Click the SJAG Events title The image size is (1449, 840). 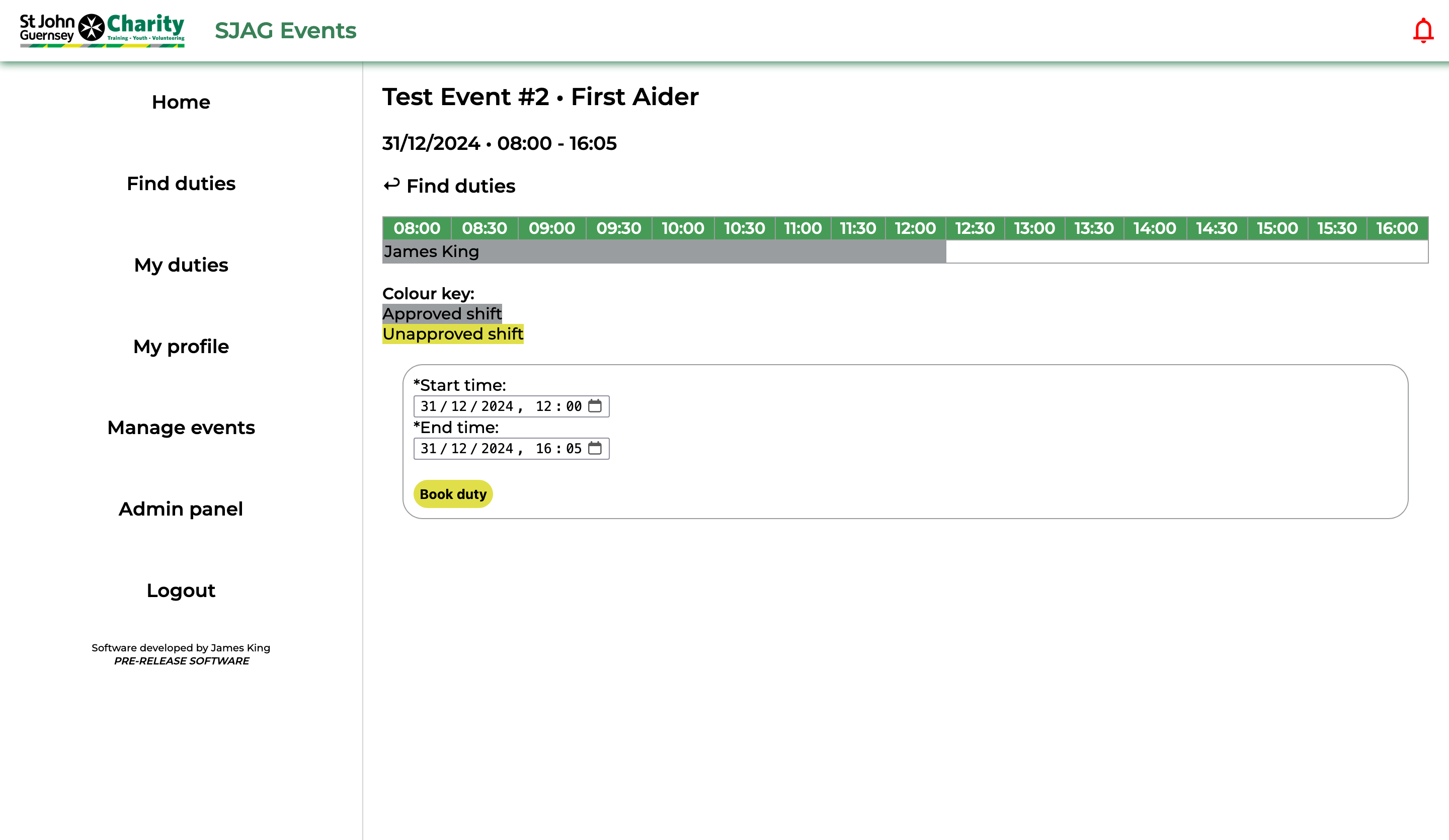click(285, 31)
